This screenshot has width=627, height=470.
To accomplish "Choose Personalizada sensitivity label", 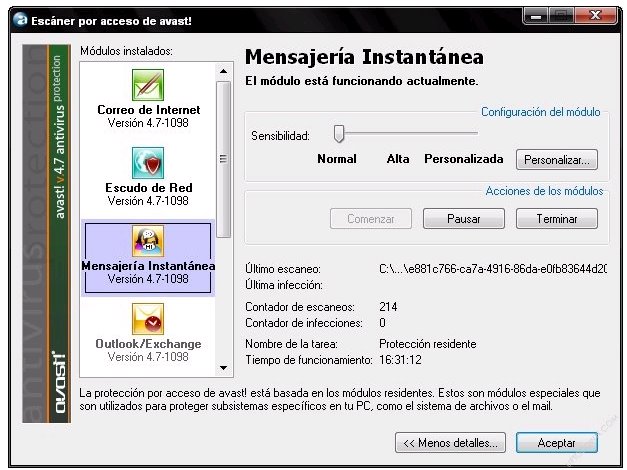I will pos(464,159).
